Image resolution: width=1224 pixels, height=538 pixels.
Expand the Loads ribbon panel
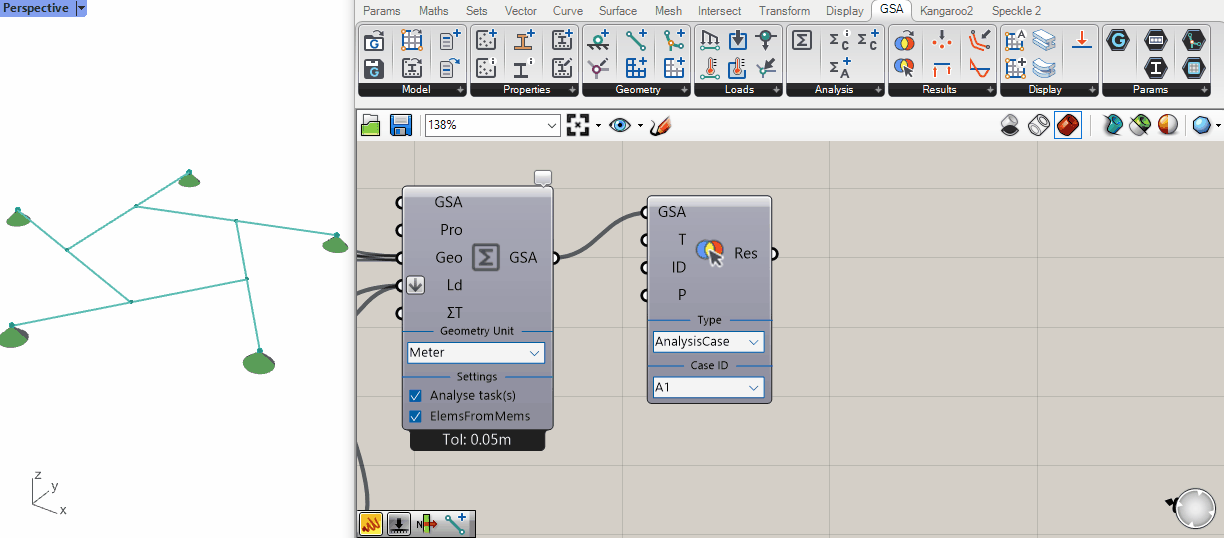click(777, 90)
